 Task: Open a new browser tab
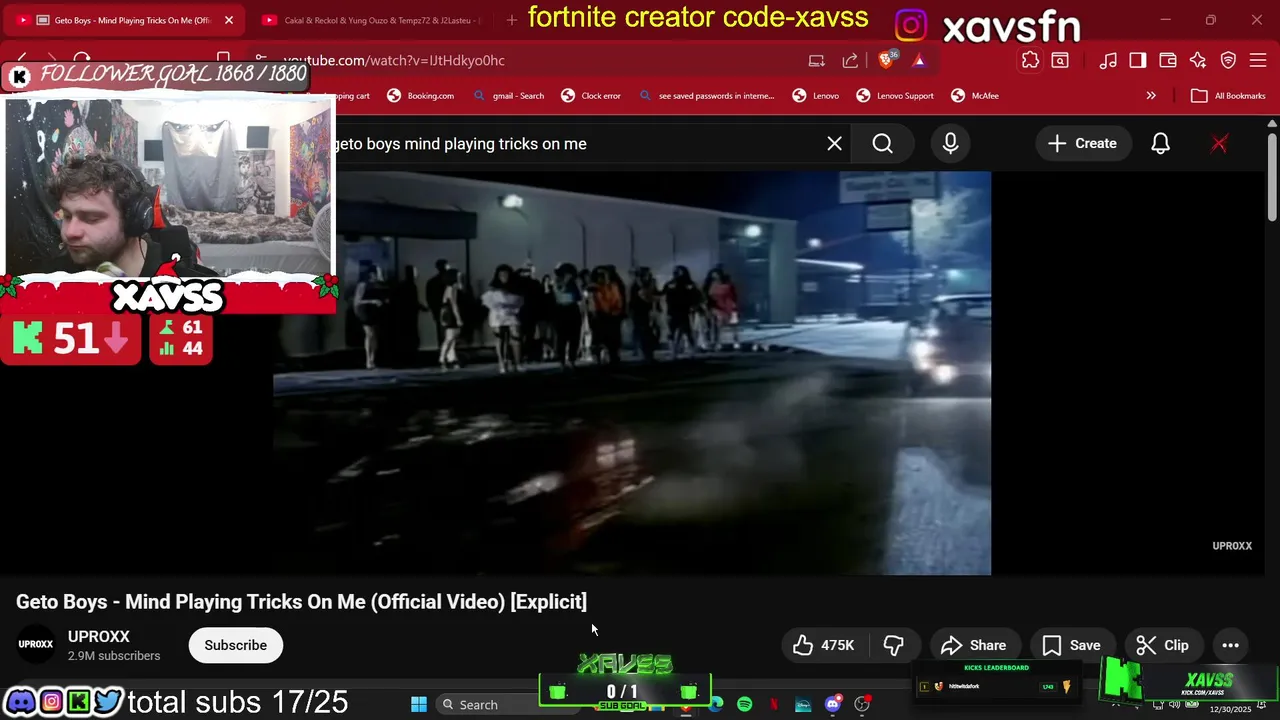tap(512, 20)
